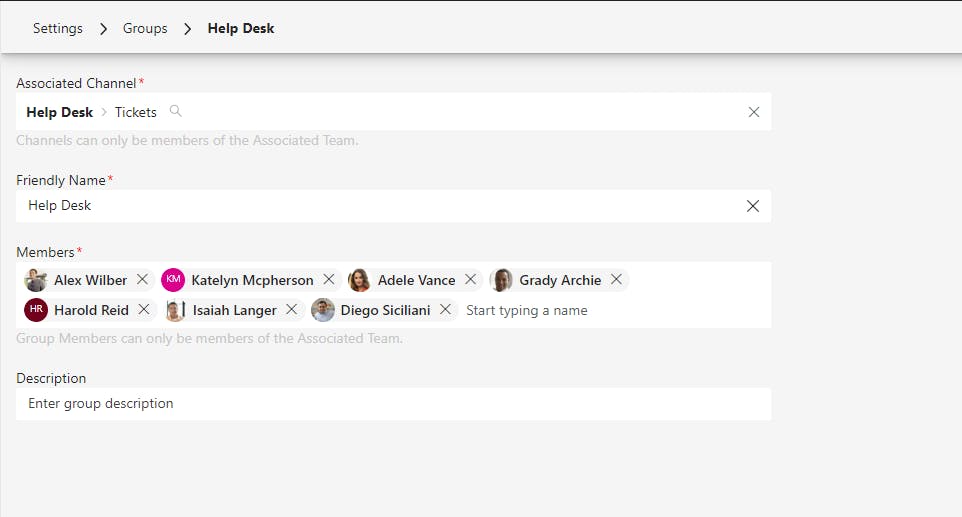Click Diego Siciliani's avatar photo
962x517 pixels.
tap(323, 310)
